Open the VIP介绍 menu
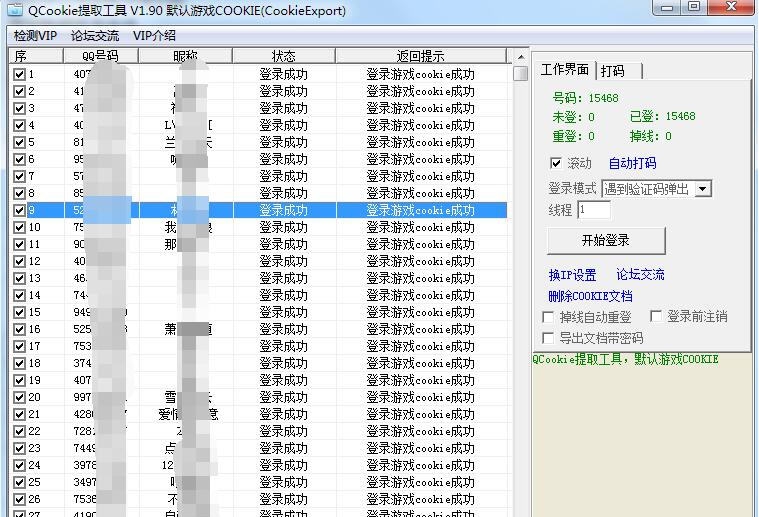Screen dimensions: 759x517 pyautogui.click(x=154, y=36)
